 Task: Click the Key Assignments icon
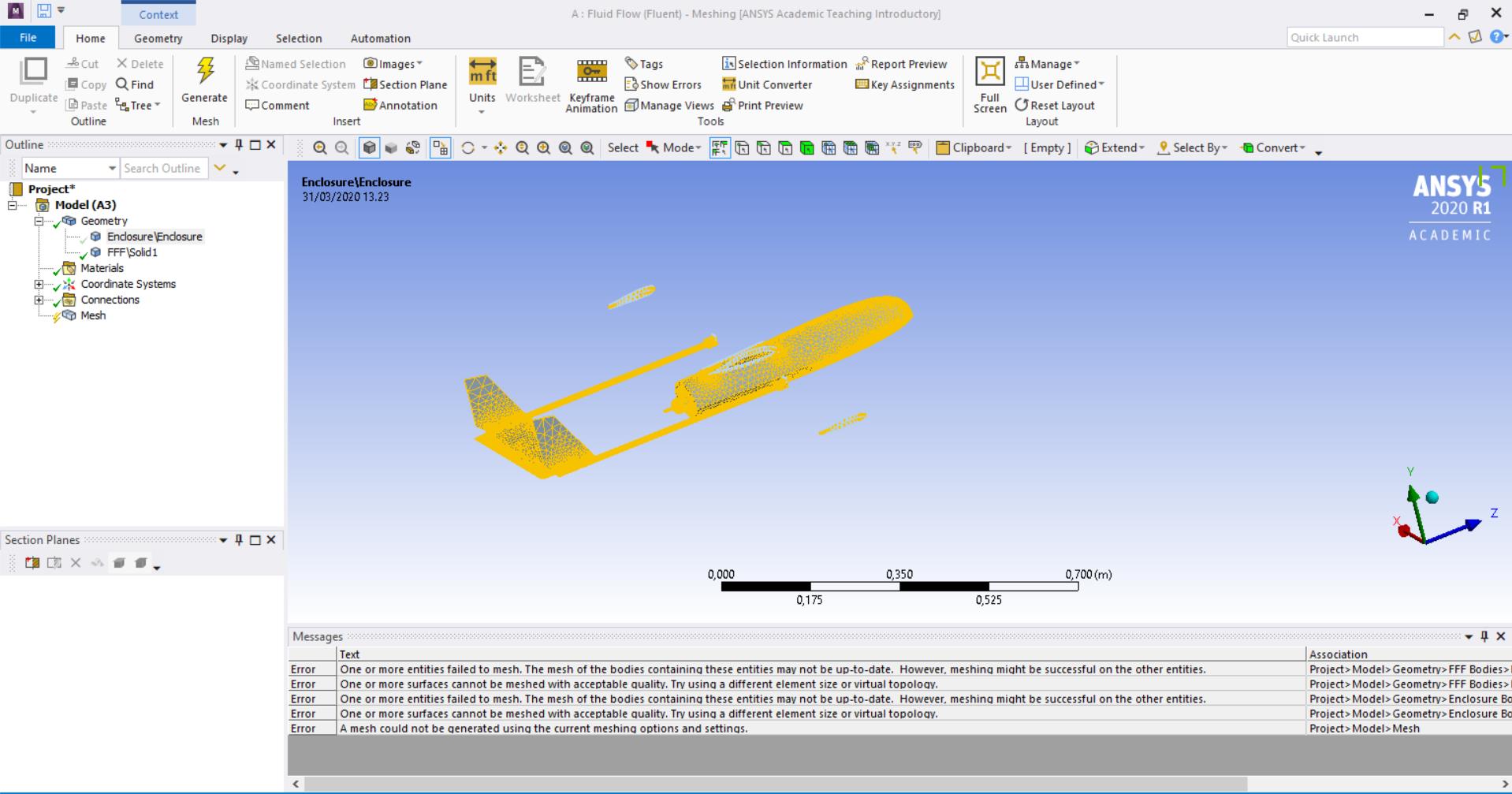[862, 84]
